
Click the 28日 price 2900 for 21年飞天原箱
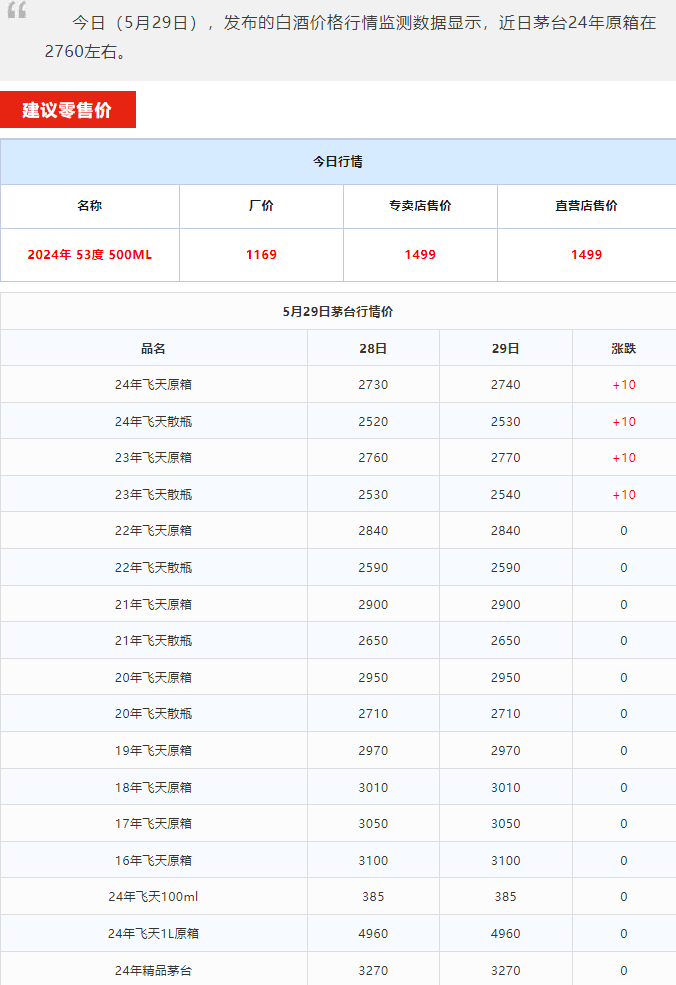373,605
